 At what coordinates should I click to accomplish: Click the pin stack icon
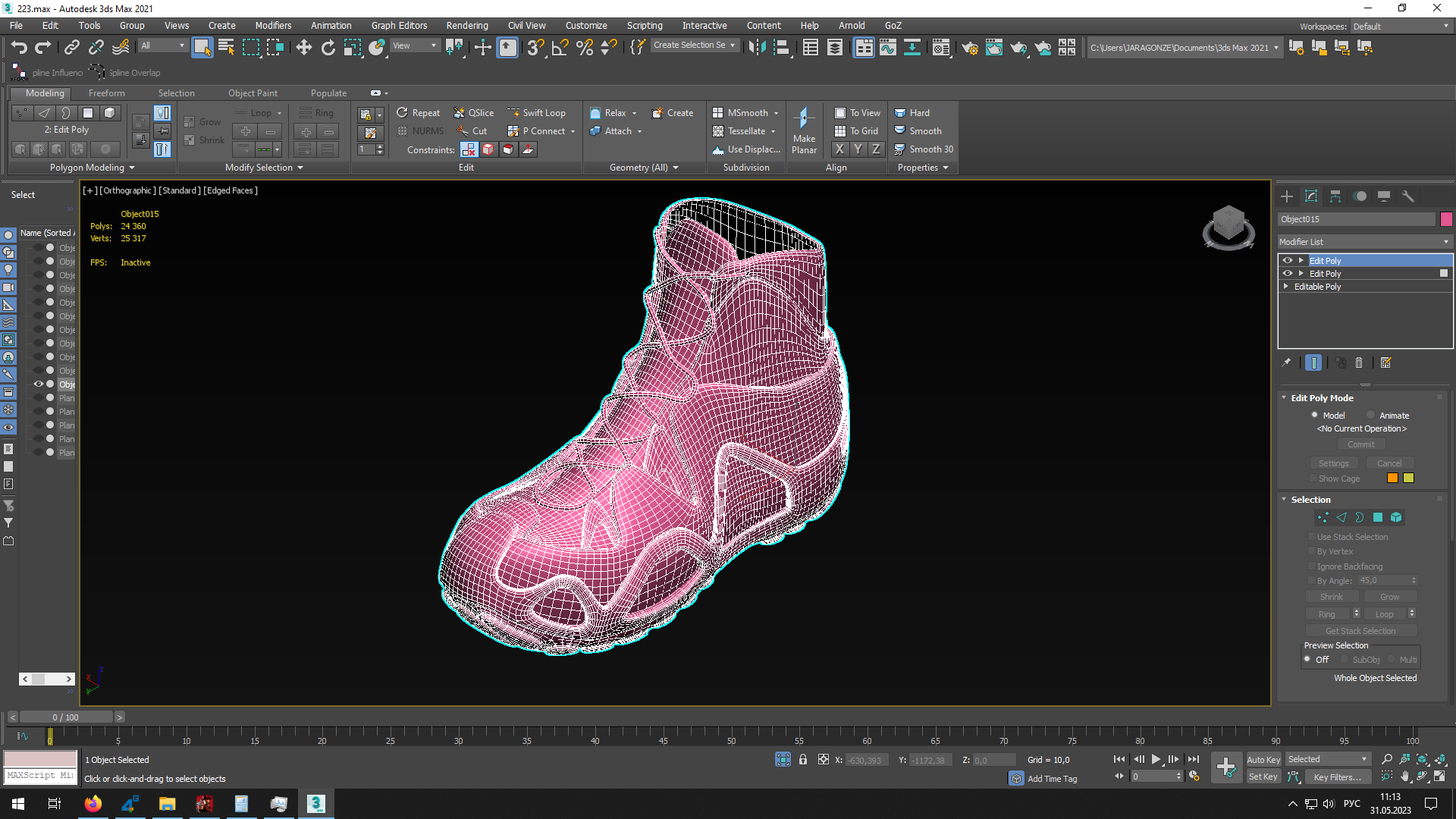point(1286,363)
